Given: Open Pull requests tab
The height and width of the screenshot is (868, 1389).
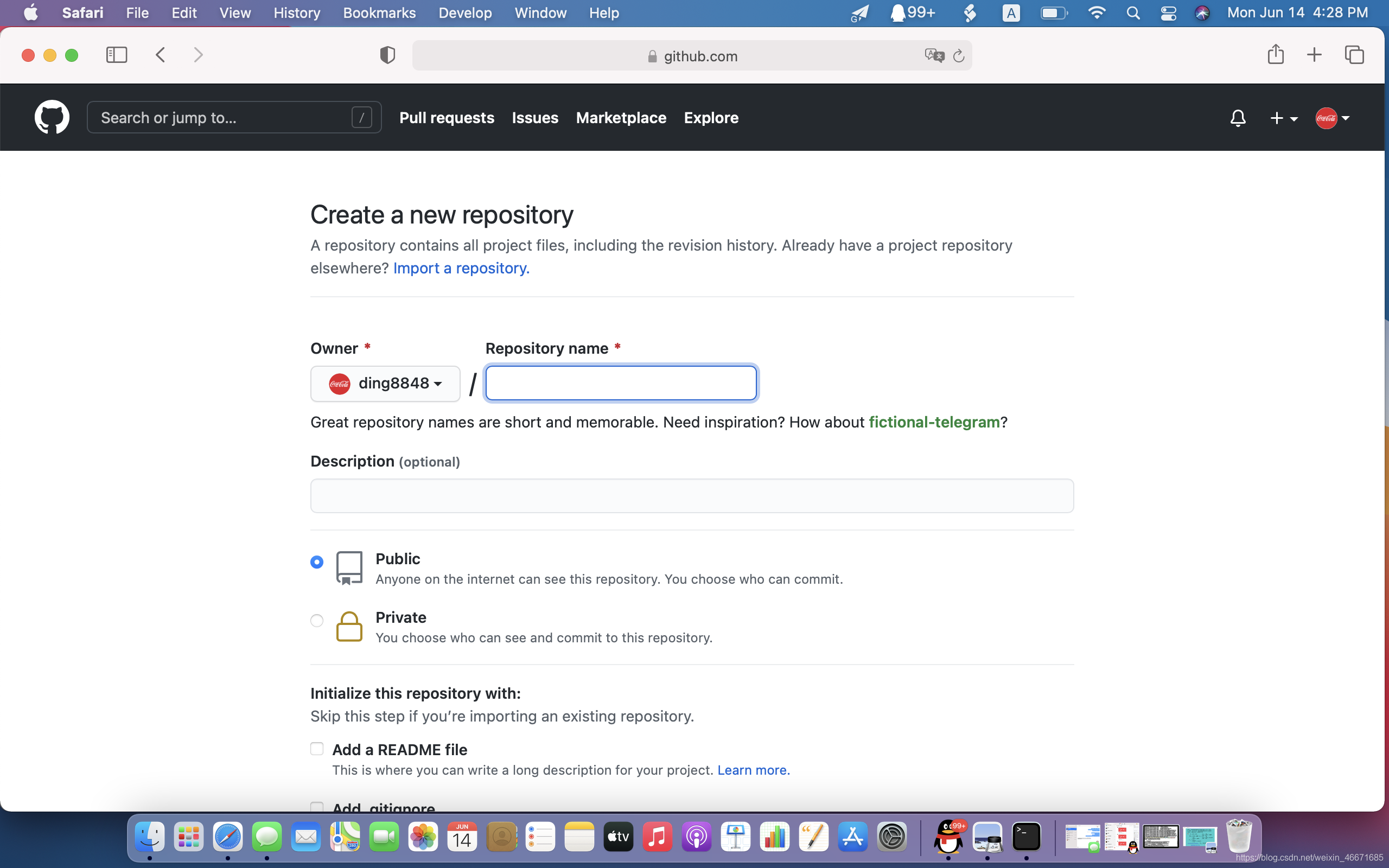Looking at the screenshot, I should point(447,117).
